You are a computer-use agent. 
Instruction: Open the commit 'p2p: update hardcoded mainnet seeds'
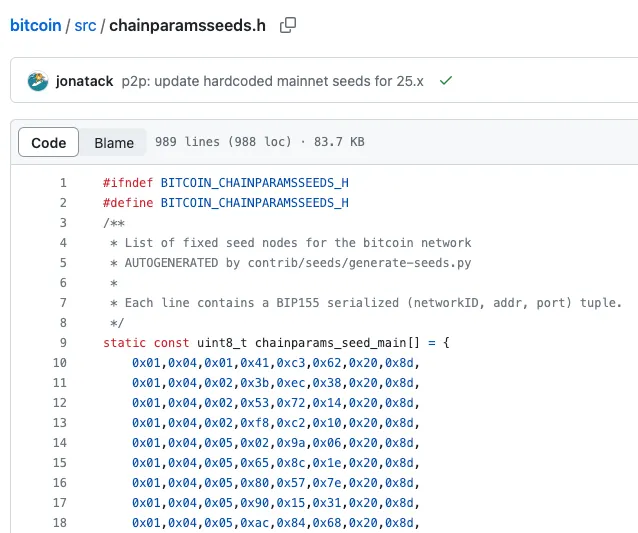273,81
